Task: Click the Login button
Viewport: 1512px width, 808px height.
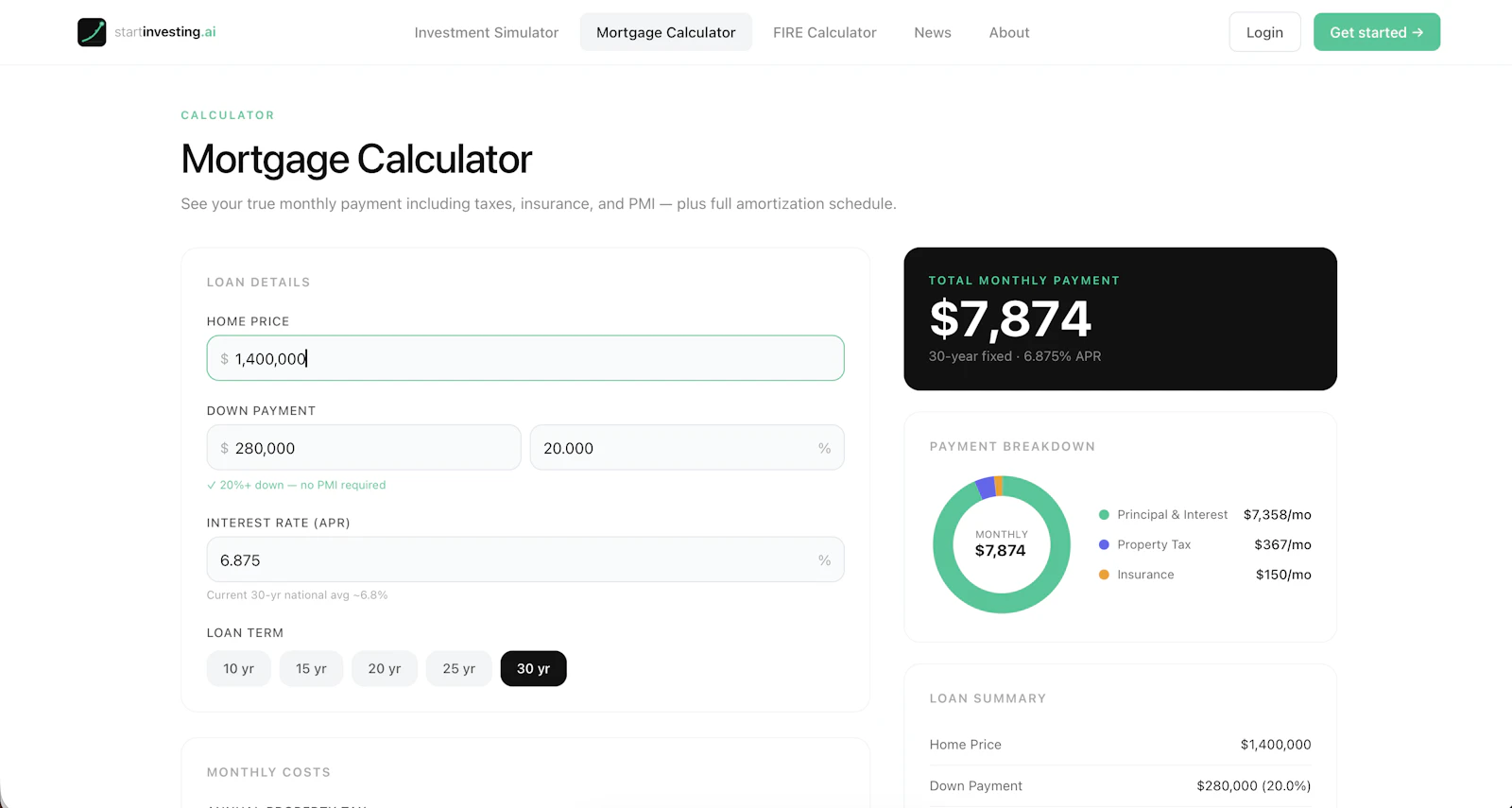Action: (x=1264, y=32)
